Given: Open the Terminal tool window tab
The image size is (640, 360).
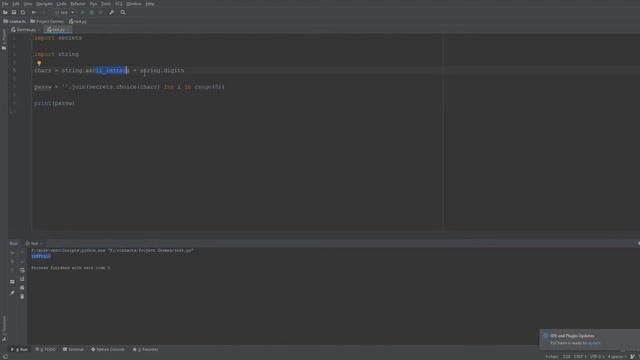Looking at the screenshot, I should (73, 349).
